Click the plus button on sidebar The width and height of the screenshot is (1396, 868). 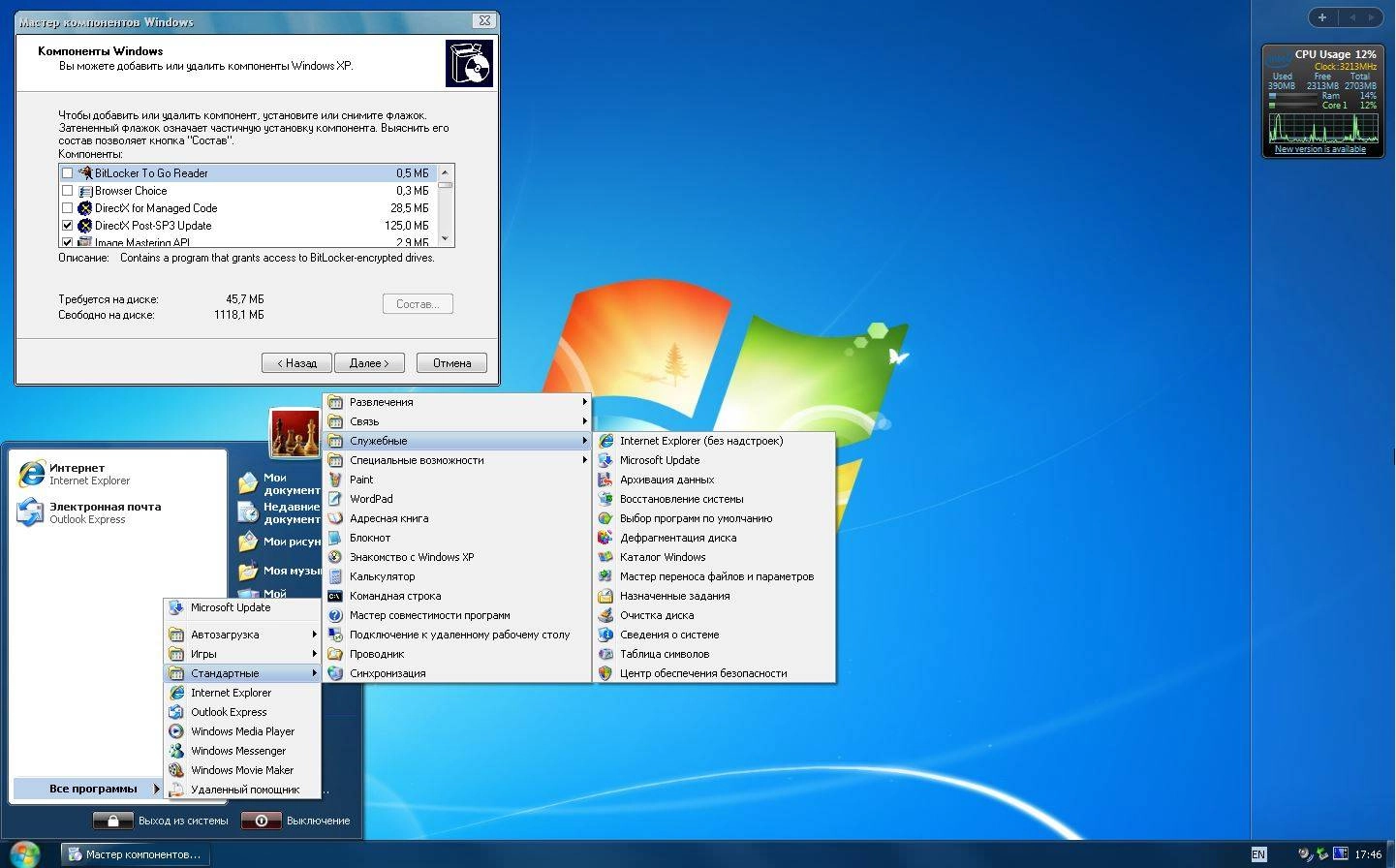[x=1321, y=17]
